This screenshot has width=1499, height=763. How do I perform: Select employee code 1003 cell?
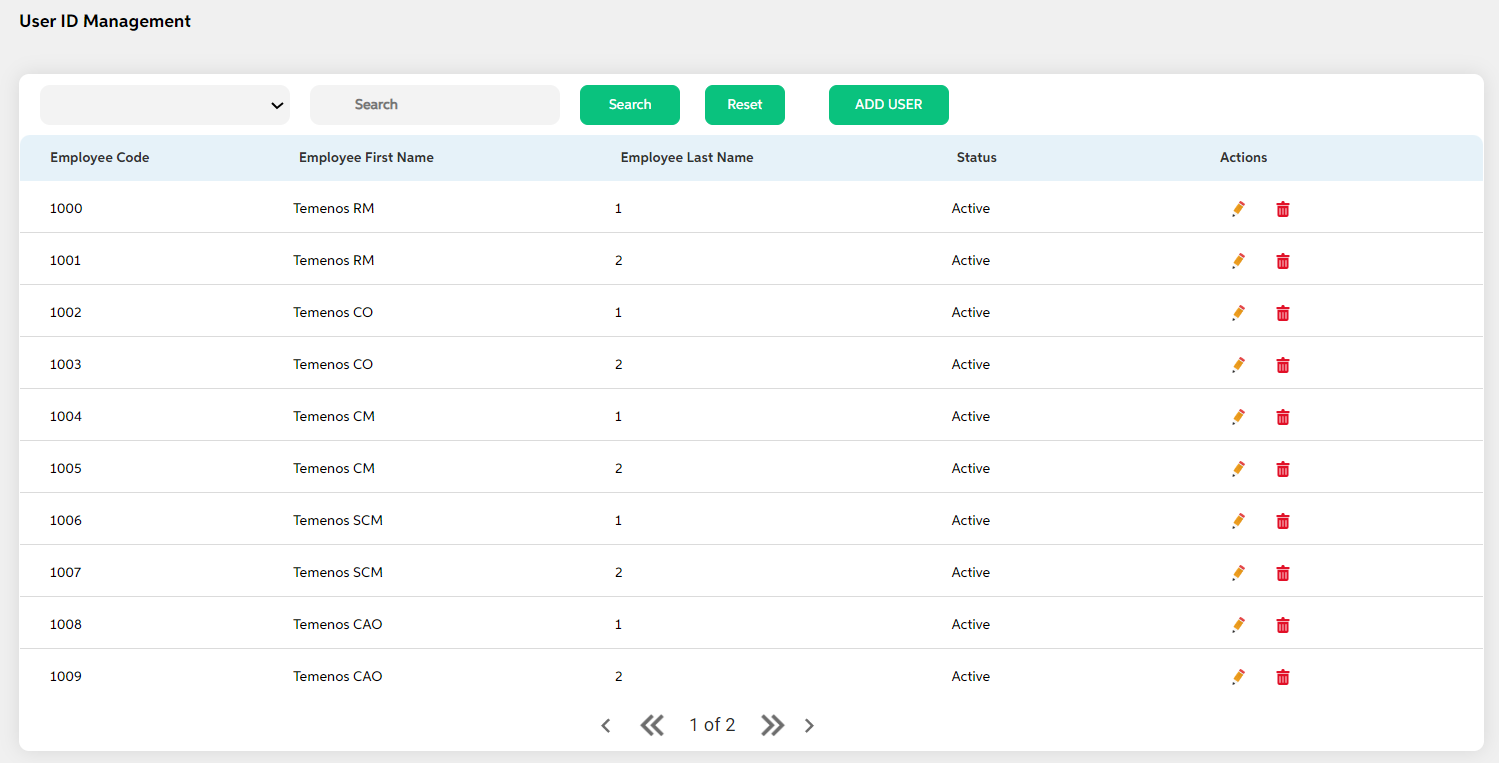[x=66, y=364]
